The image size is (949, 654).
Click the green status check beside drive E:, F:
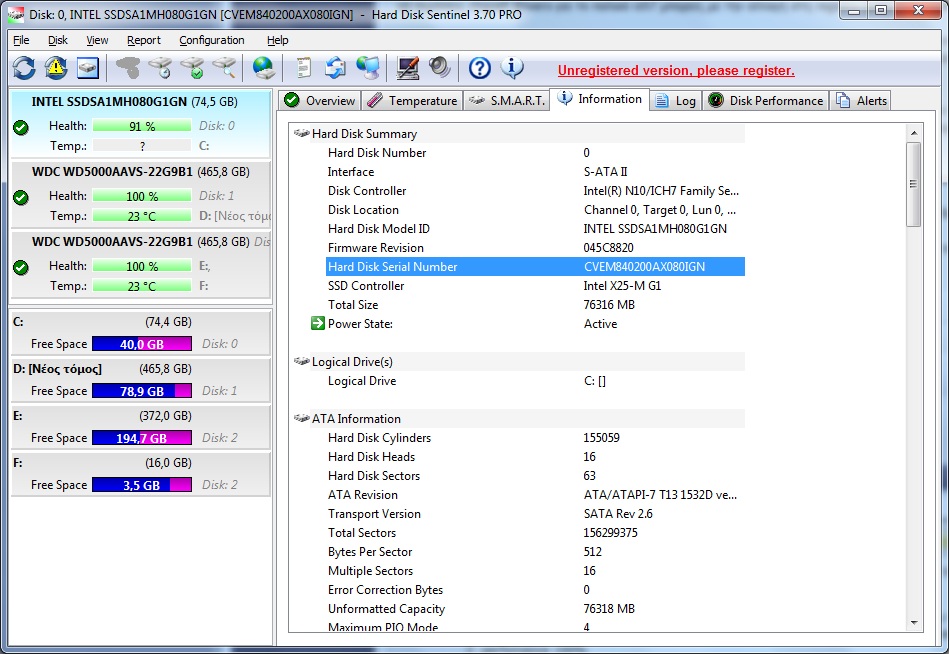[21, 267]
